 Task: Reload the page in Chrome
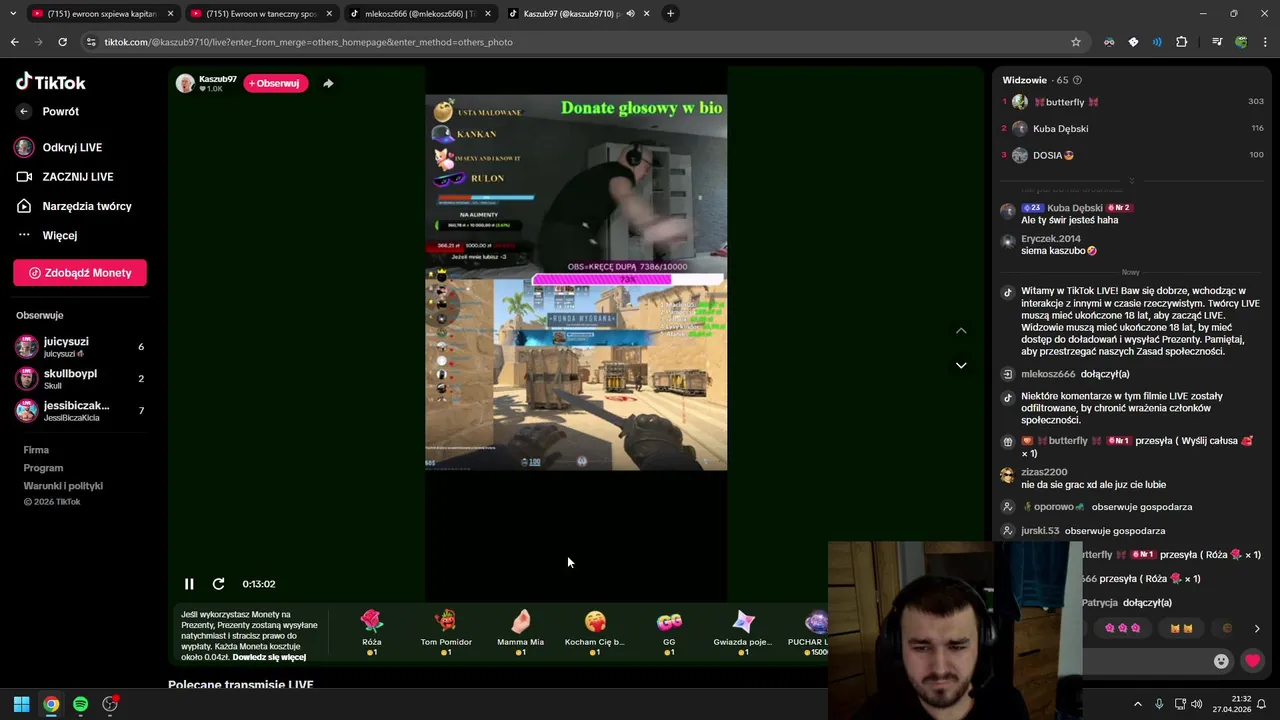point(62,42)
